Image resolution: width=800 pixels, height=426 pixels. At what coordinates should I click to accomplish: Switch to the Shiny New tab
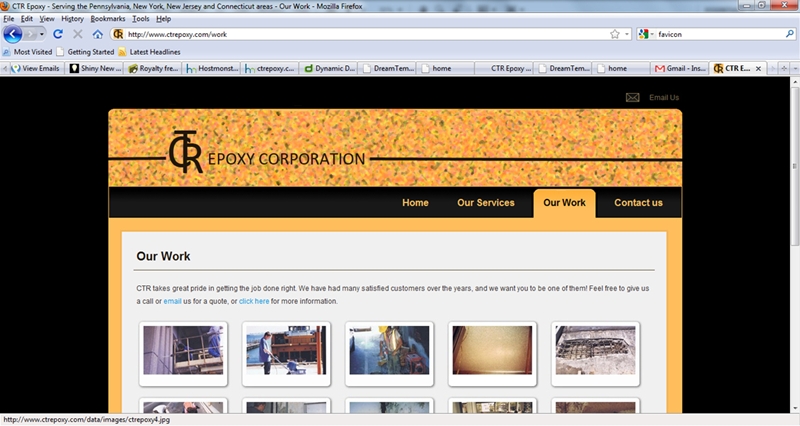coord(96,68)
